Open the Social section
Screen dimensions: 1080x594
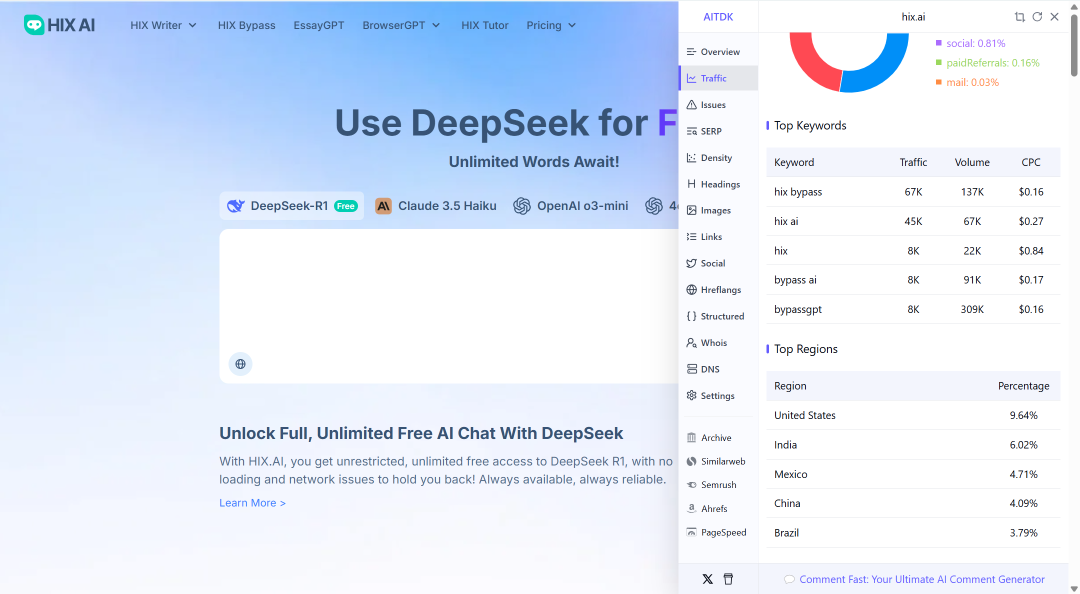pos(718,263)
